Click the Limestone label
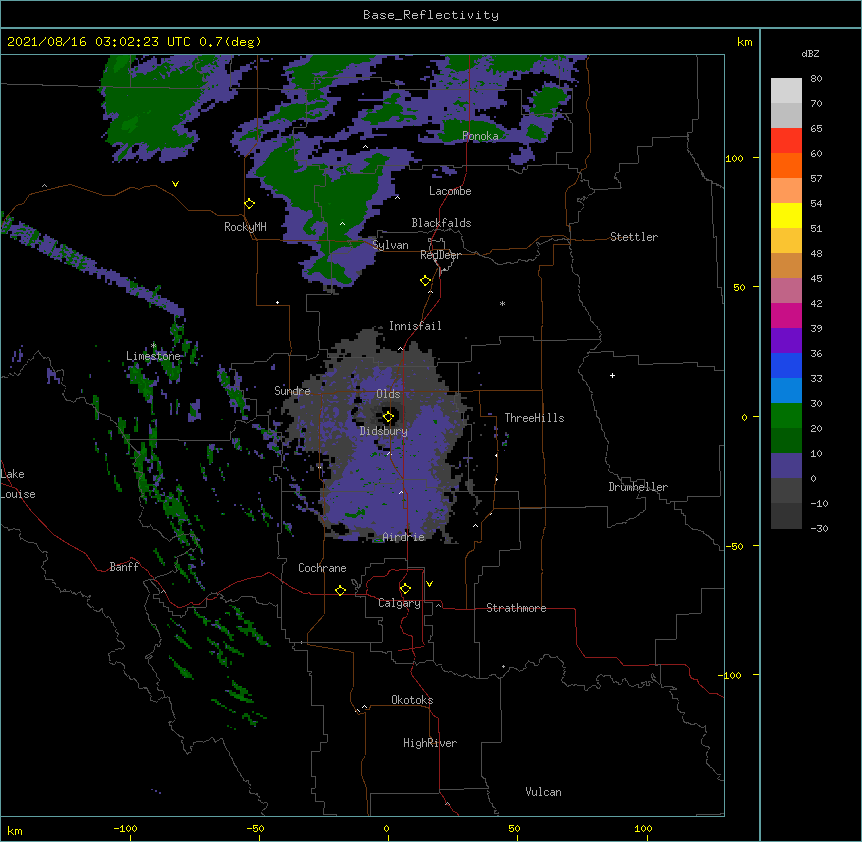This screenshot has height=842, width=862. [x=153, y=356]
